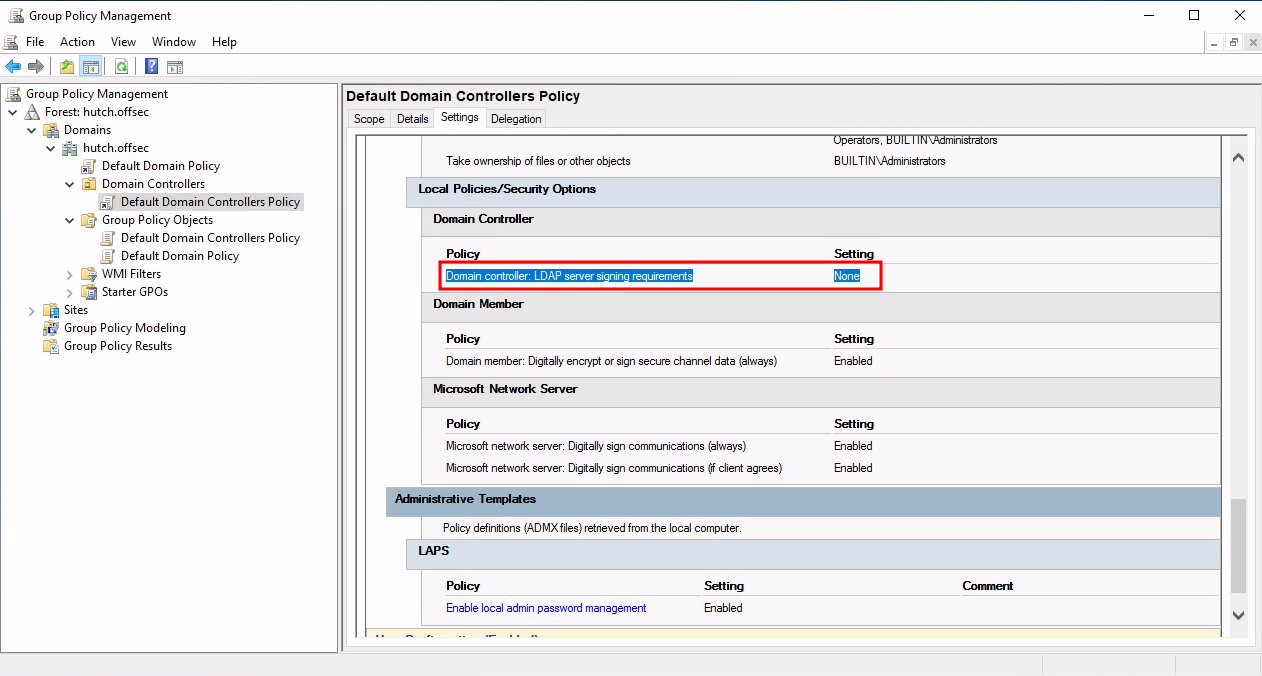Click the console icon beside File menu
The width and height of the screenshot is (1262, 676).
pyautogui.click(x=10, y=42)
